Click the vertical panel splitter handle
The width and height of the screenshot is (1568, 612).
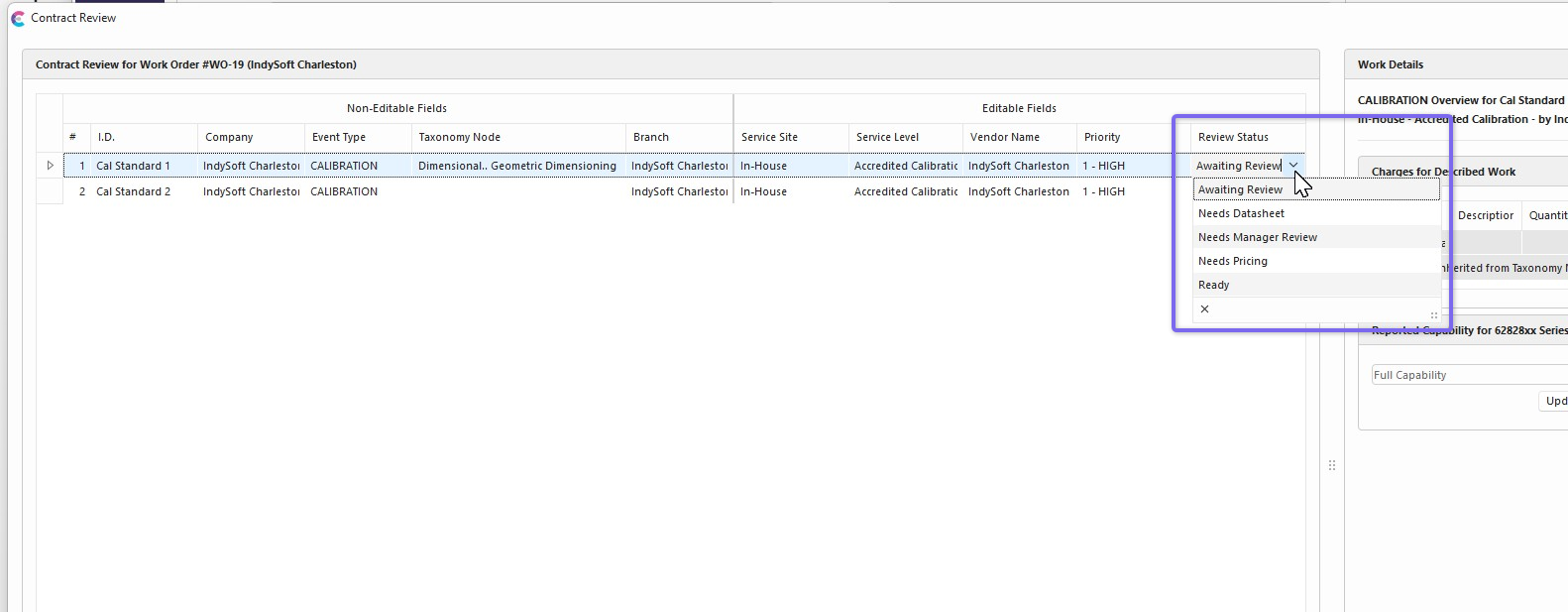(1331, 465)
